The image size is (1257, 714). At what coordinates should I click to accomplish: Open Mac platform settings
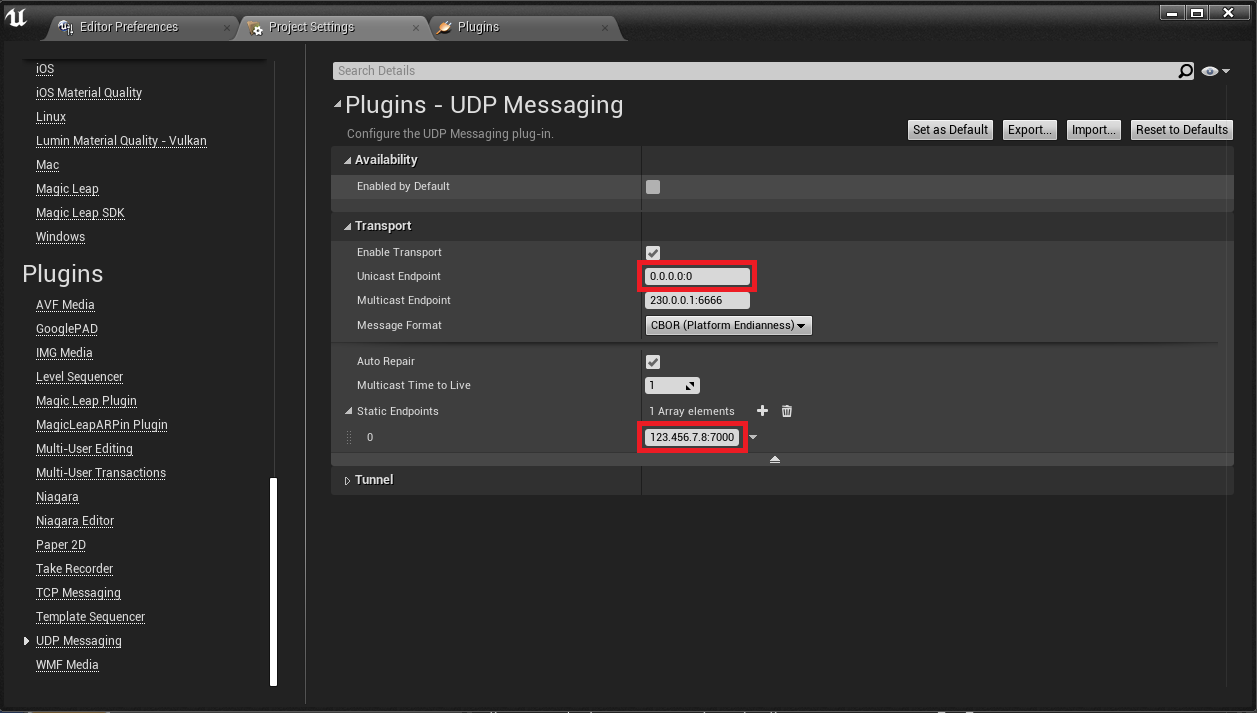point(47,165)
